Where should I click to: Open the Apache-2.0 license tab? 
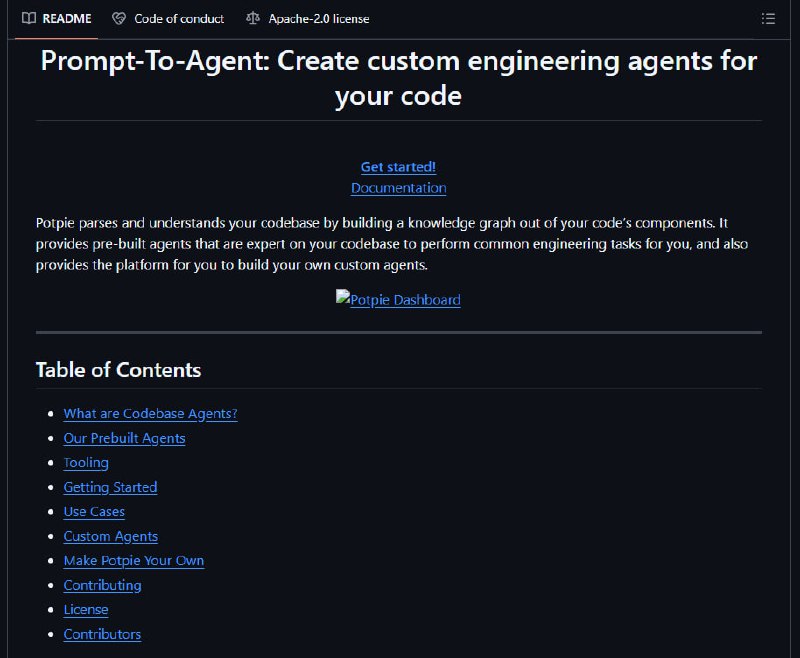coord(308,19)
